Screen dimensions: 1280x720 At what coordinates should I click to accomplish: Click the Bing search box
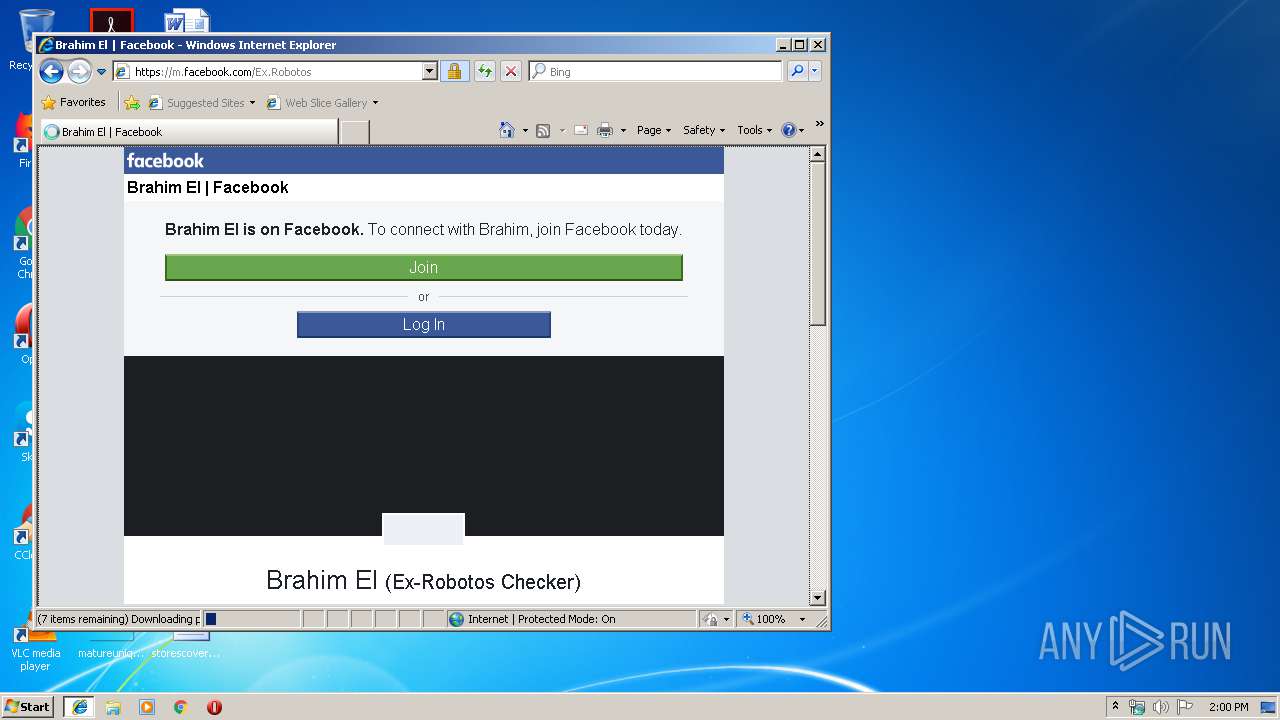point(656,72)
